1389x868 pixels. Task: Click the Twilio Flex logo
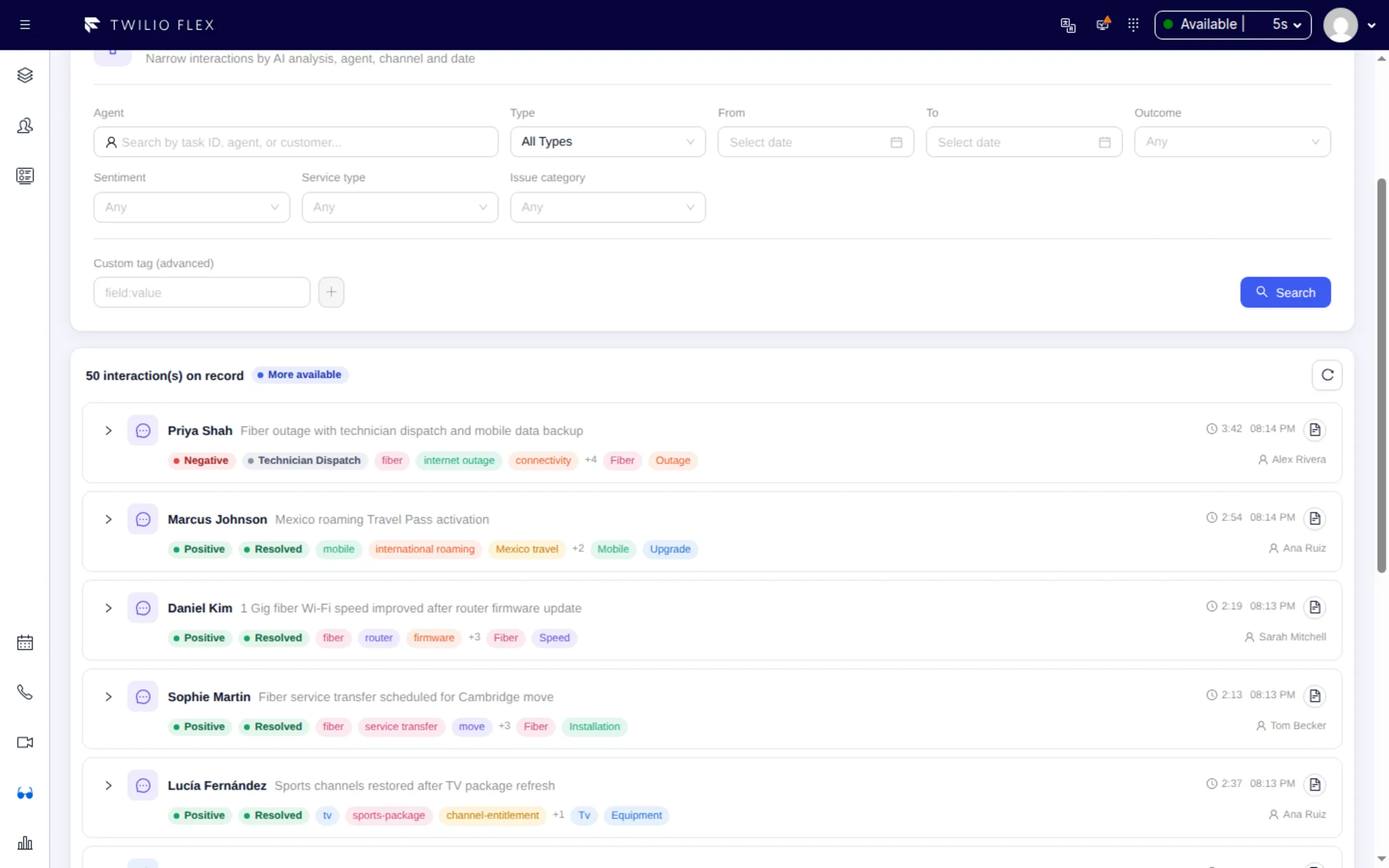pos(149,25)
